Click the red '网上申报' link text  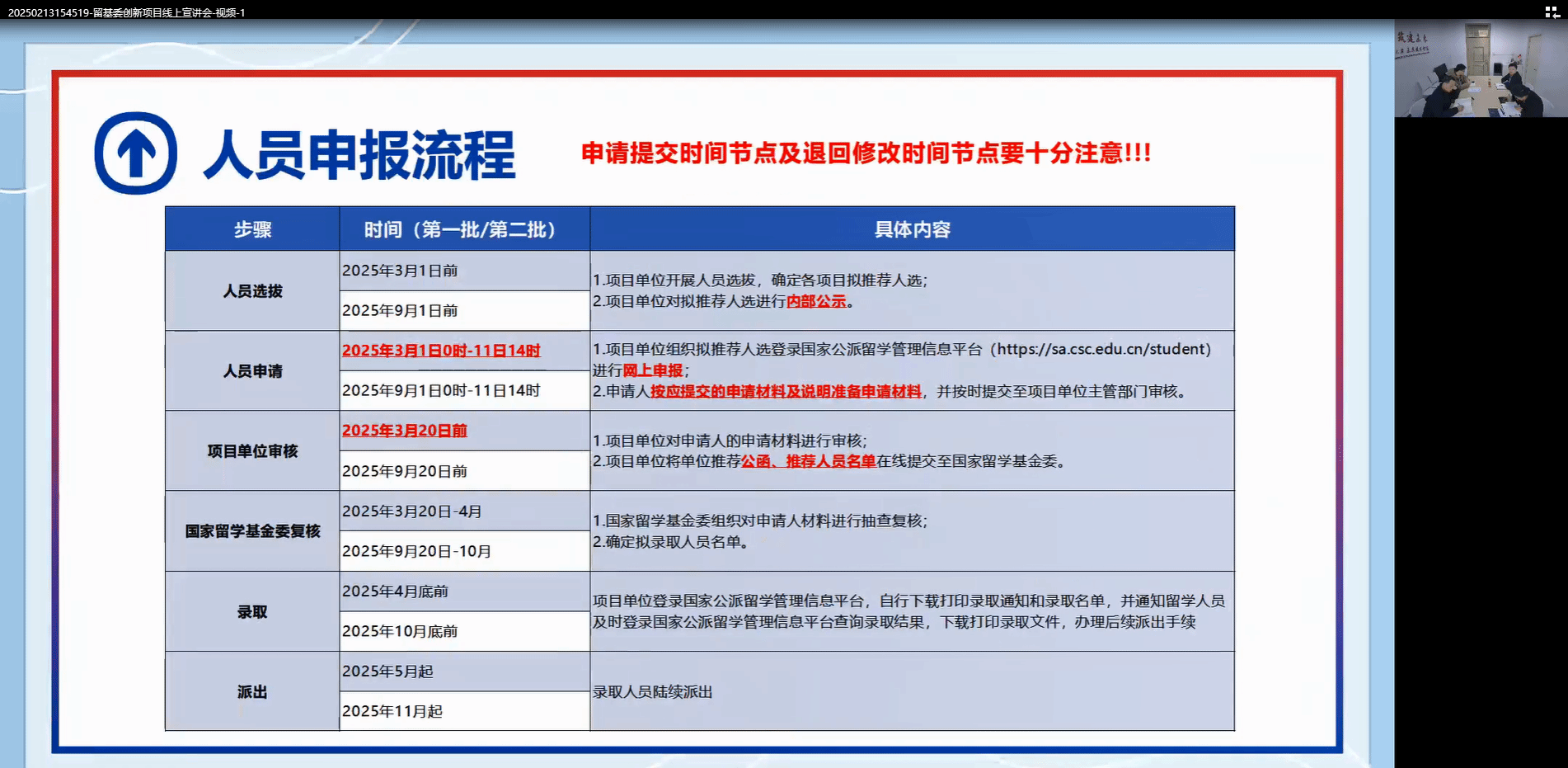coord(653,370)
